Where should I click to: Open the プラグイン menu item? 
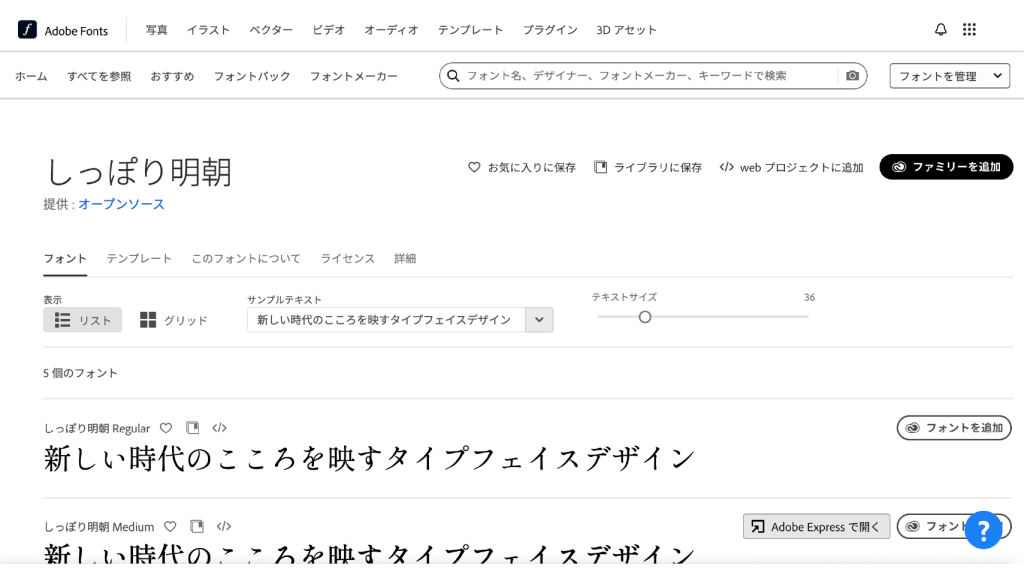550,30
